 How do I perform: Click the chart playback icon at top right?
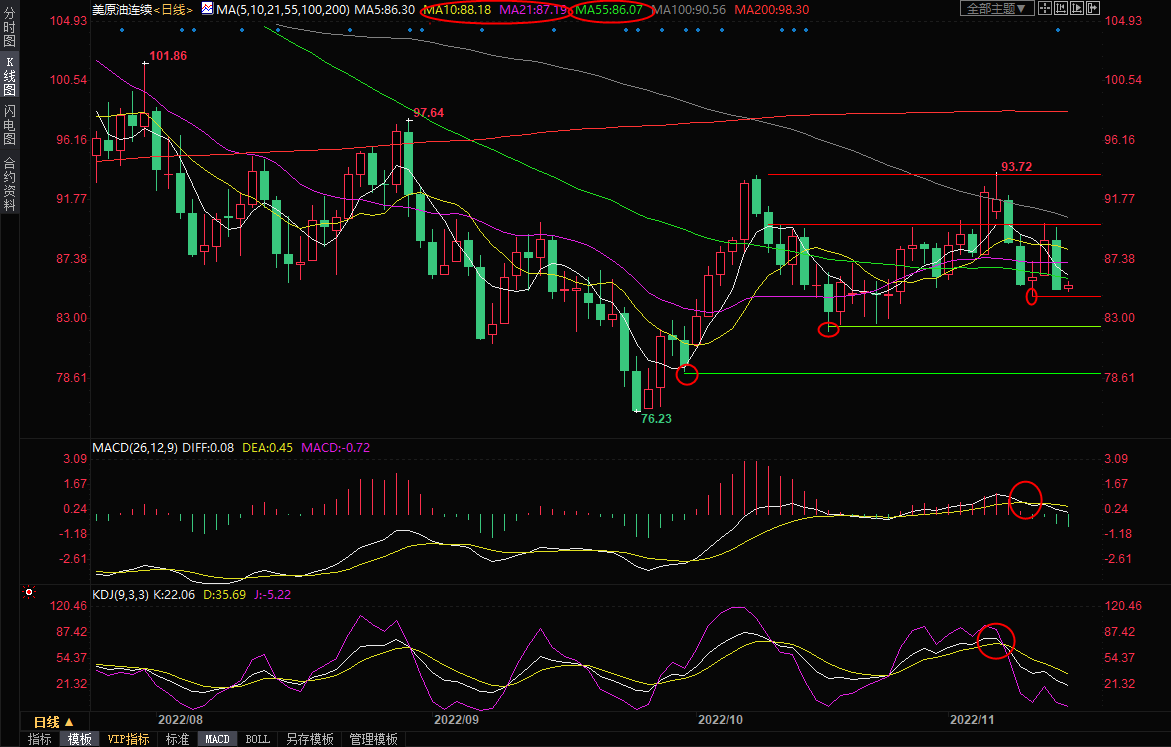pyautogui.click(x=1077, y=8)
